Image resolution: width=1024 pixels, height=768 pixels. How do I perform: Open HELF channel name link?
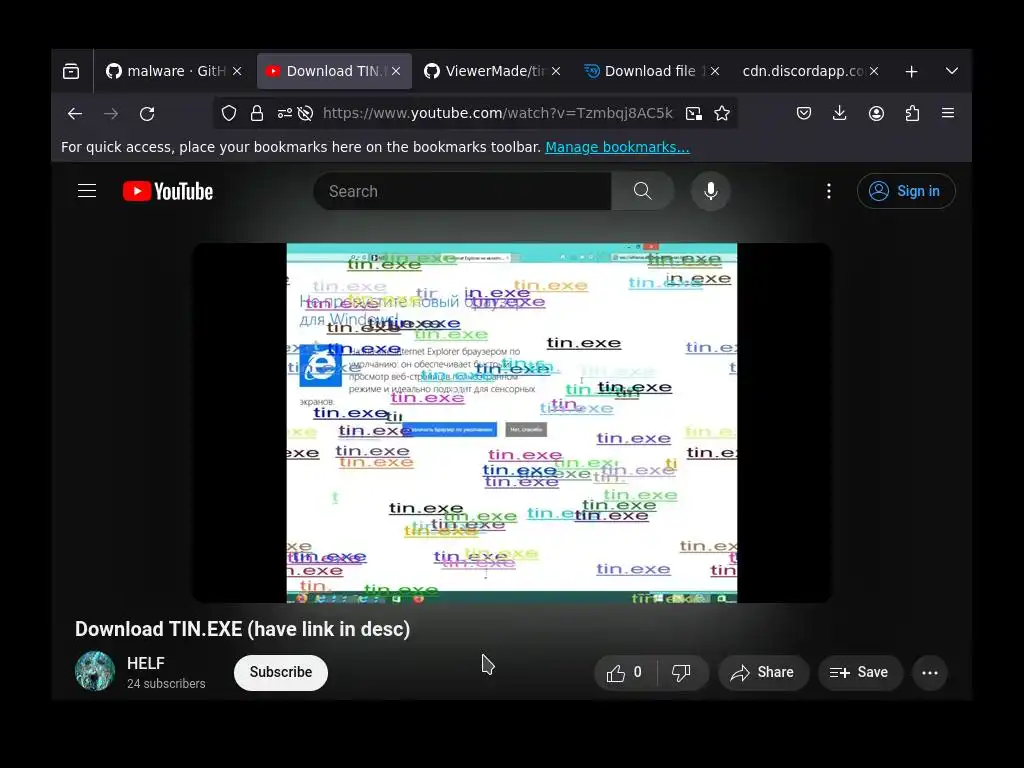point(146,664)
